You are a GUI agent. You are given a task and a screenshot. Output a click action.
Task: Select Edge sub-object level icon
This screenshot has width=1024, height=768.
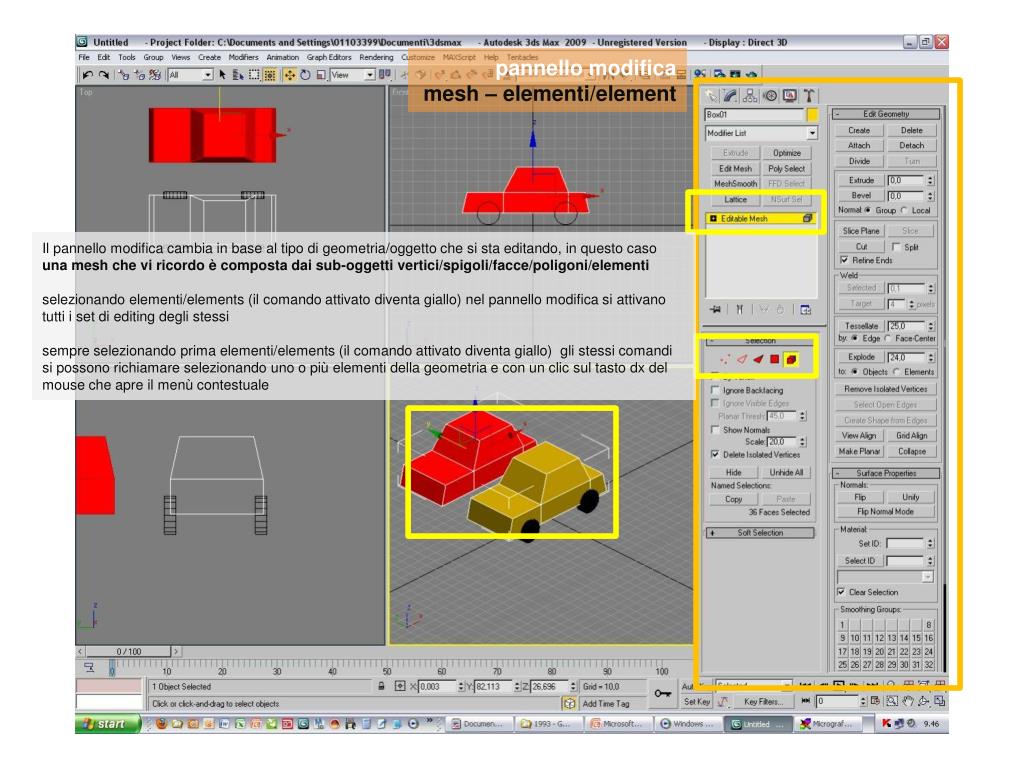click(x=742, y=359)
